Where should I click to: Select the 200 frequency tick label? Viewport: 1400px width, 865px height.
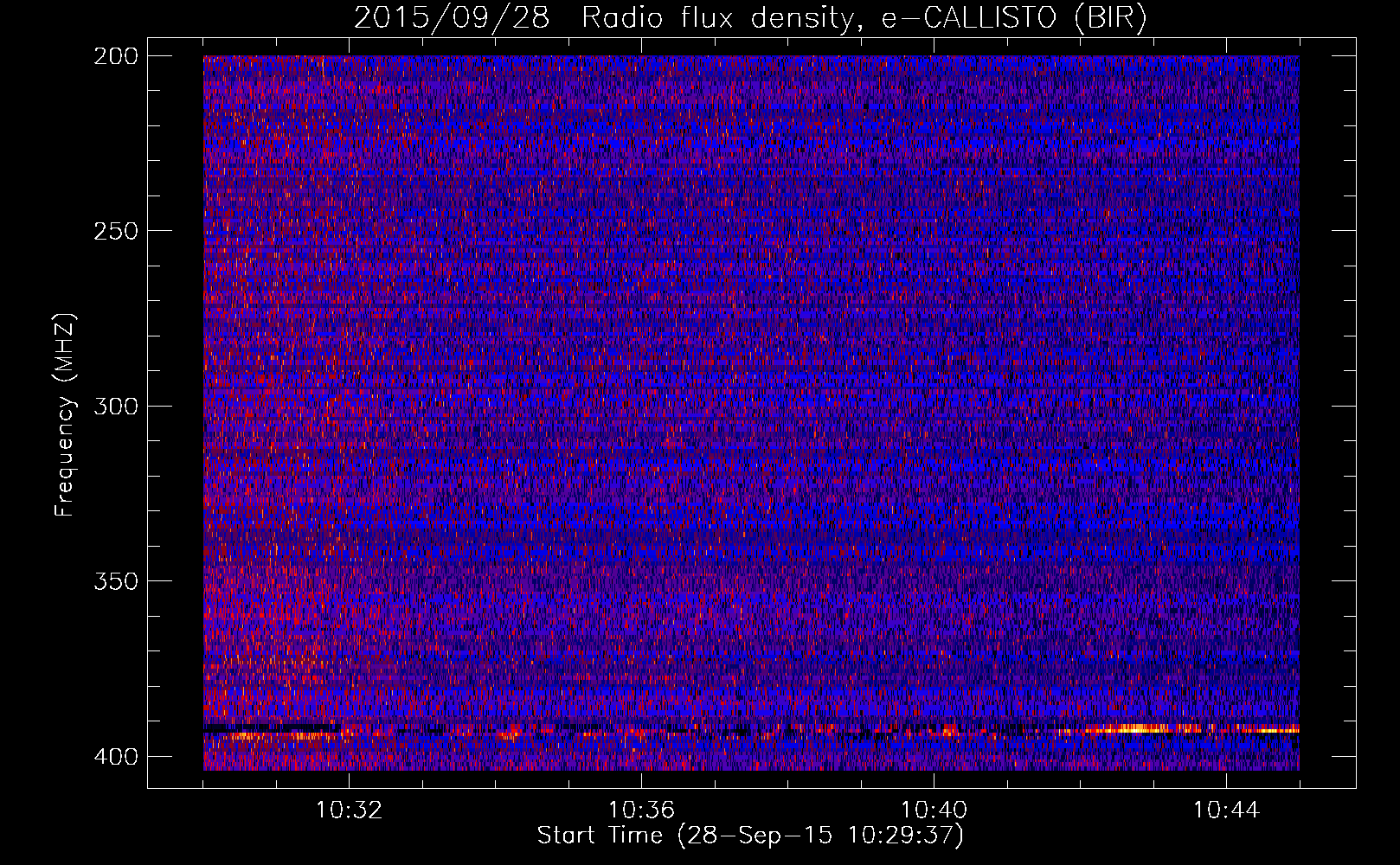(x=116, y=55)
